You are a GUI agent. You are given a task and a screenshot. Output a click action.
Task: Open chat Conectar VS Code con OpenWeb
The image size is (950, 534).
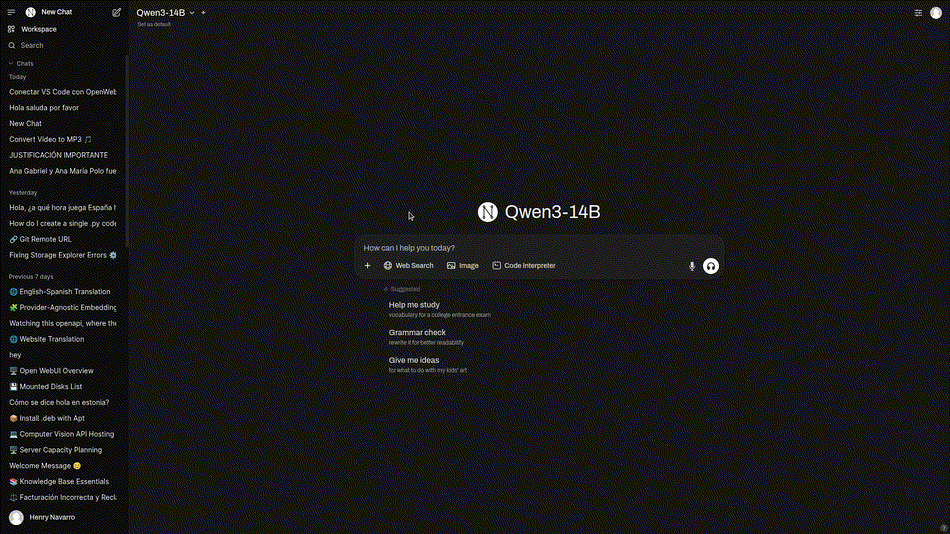62,92
